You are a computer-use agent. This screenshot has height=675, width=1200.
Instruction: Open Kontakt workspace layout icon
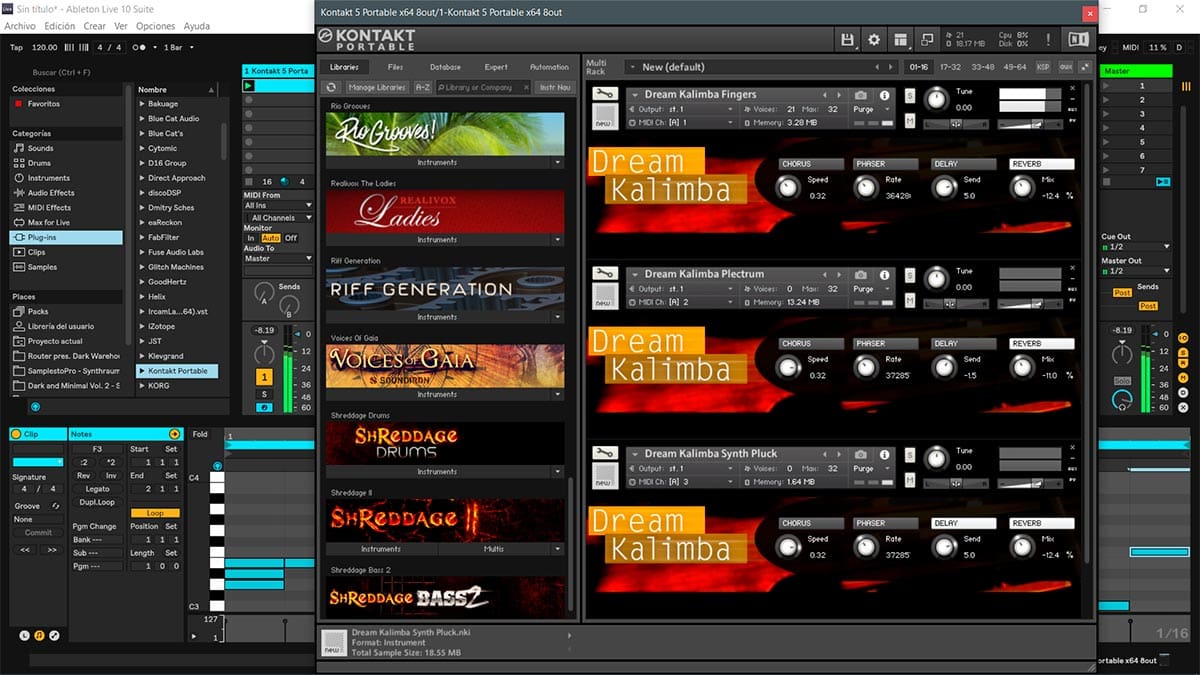coord(901,39)
